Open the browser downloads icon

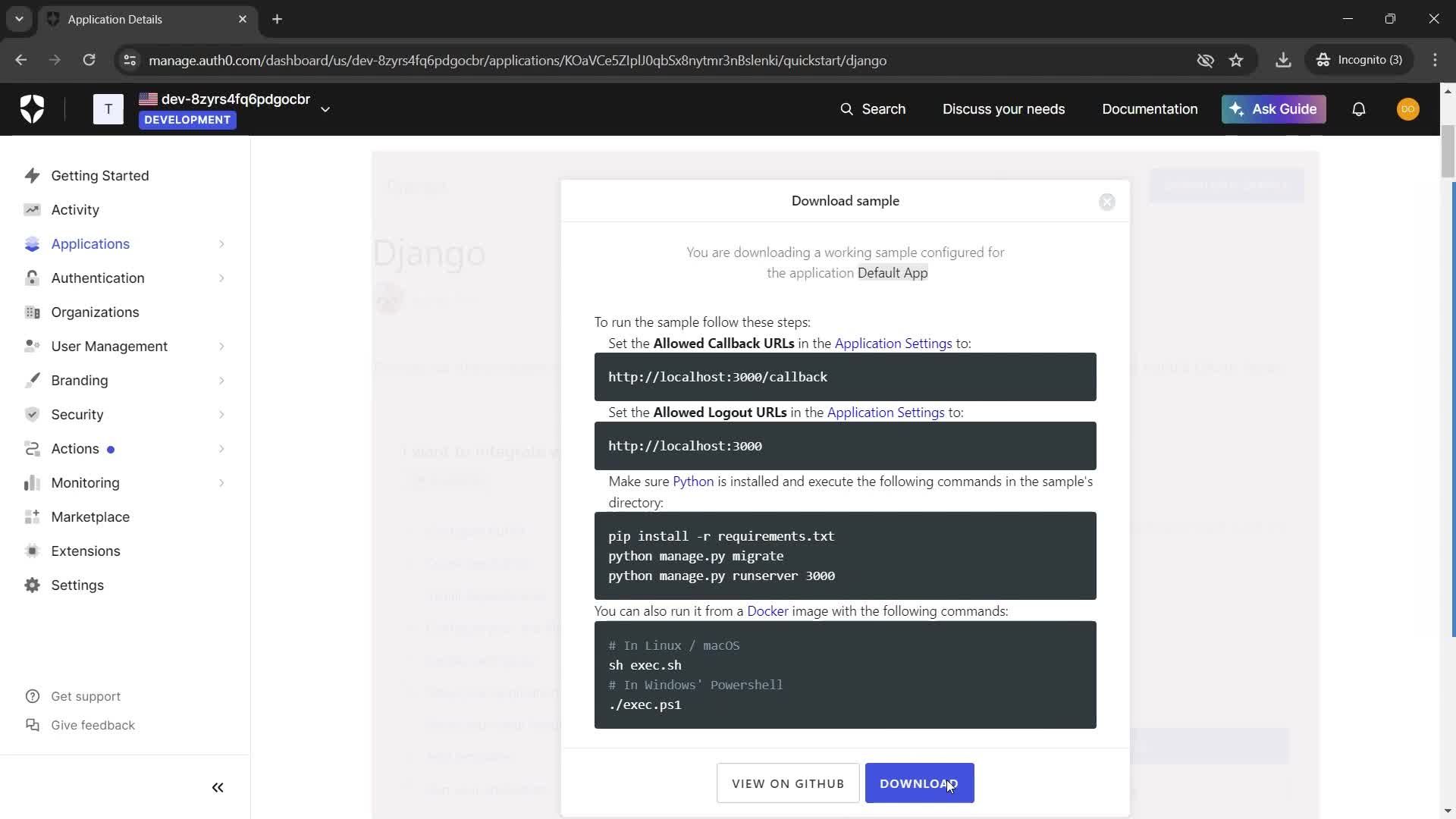click(x=1283, y=60)
